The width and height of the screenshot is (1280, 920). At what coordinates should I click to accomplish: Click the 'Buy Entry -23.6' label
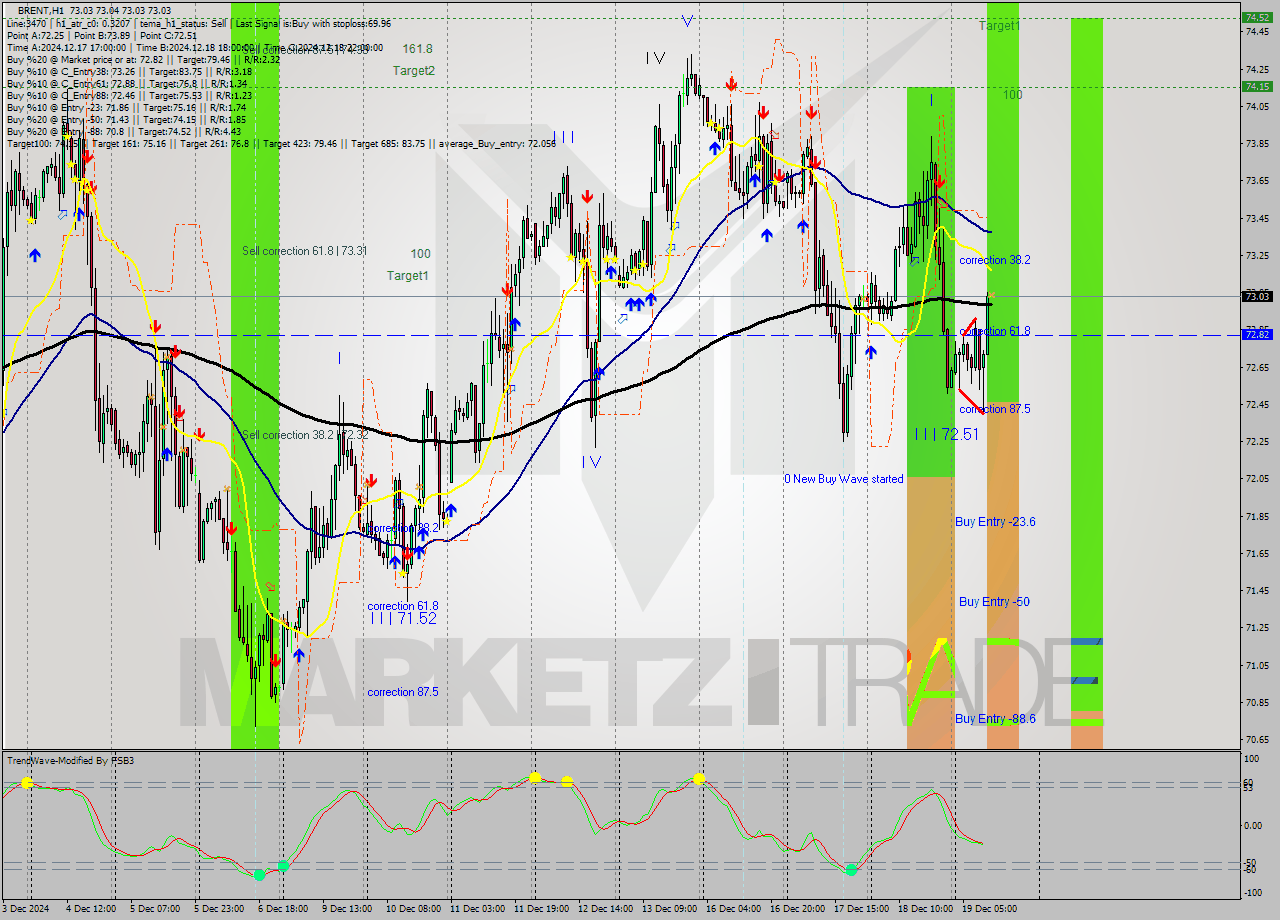pyautogui.click(x=995, y=522)
